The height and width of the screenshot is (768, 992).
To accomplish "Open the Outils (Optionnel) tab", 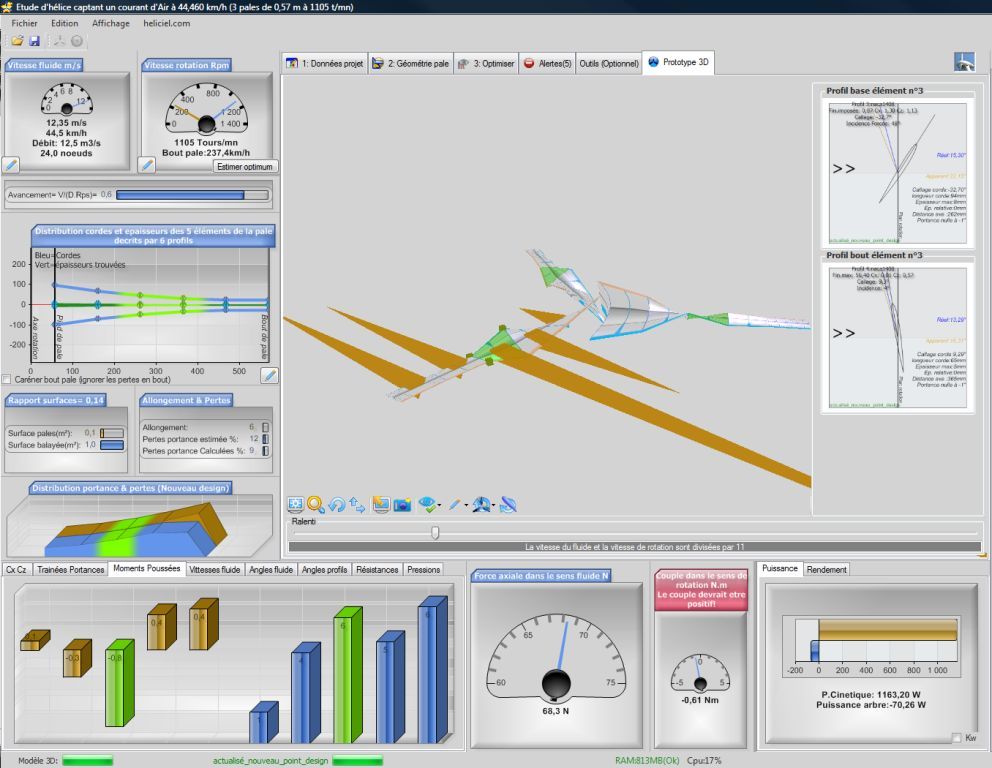I will [609, 63].
